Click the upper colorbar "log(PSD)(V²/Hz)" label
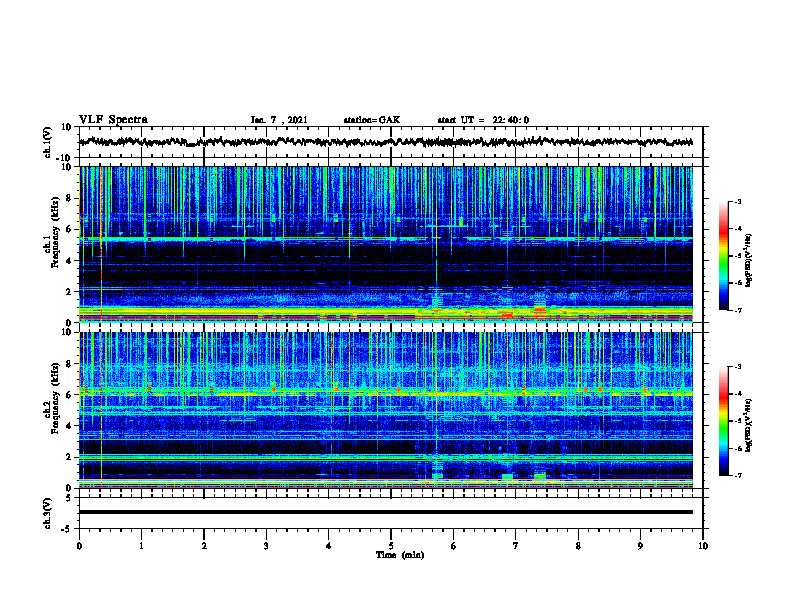This screenshot has width=792, height=612. click(x=749, y=261)
